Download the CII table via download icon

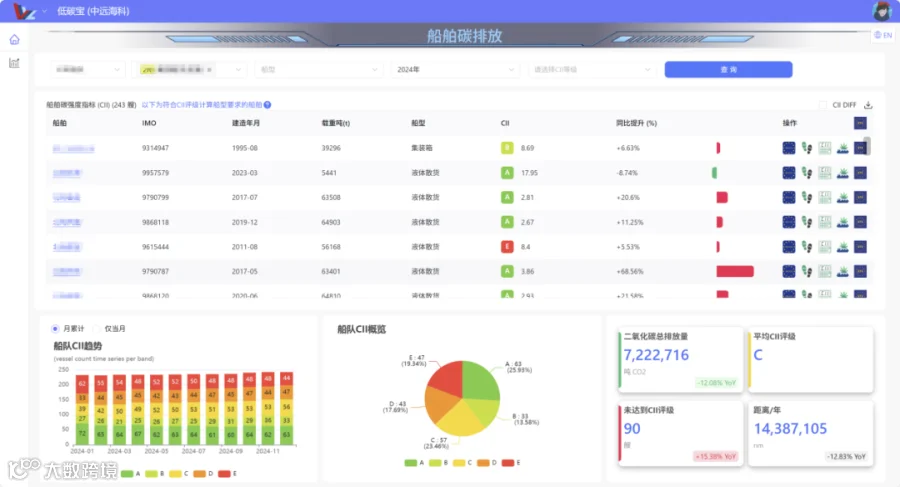[x=868, y=105]
